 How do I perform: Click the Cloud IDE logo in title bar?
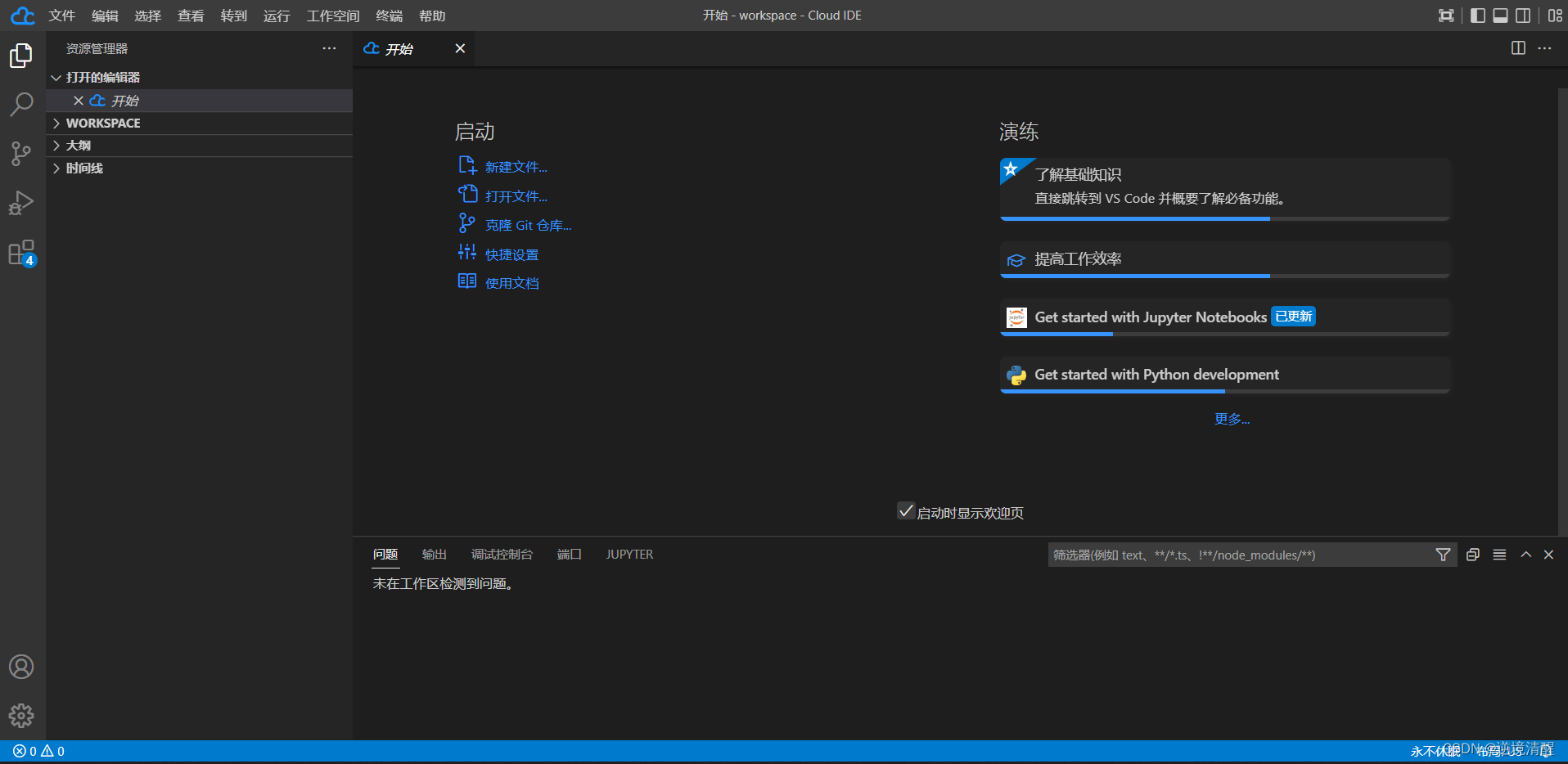point(23,16)
